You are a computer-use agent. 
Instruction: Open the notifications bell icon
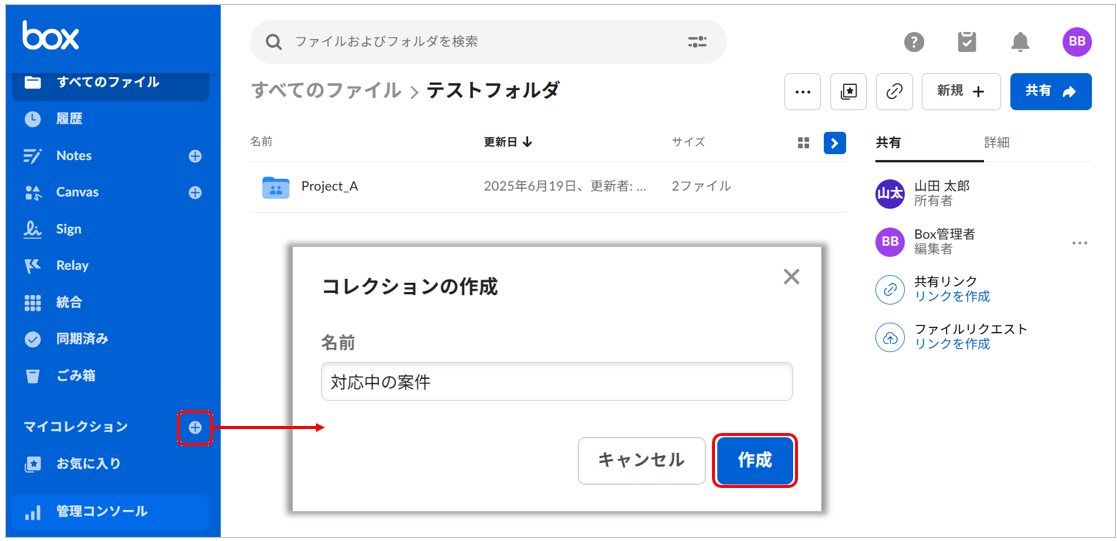pos(1020,42)
